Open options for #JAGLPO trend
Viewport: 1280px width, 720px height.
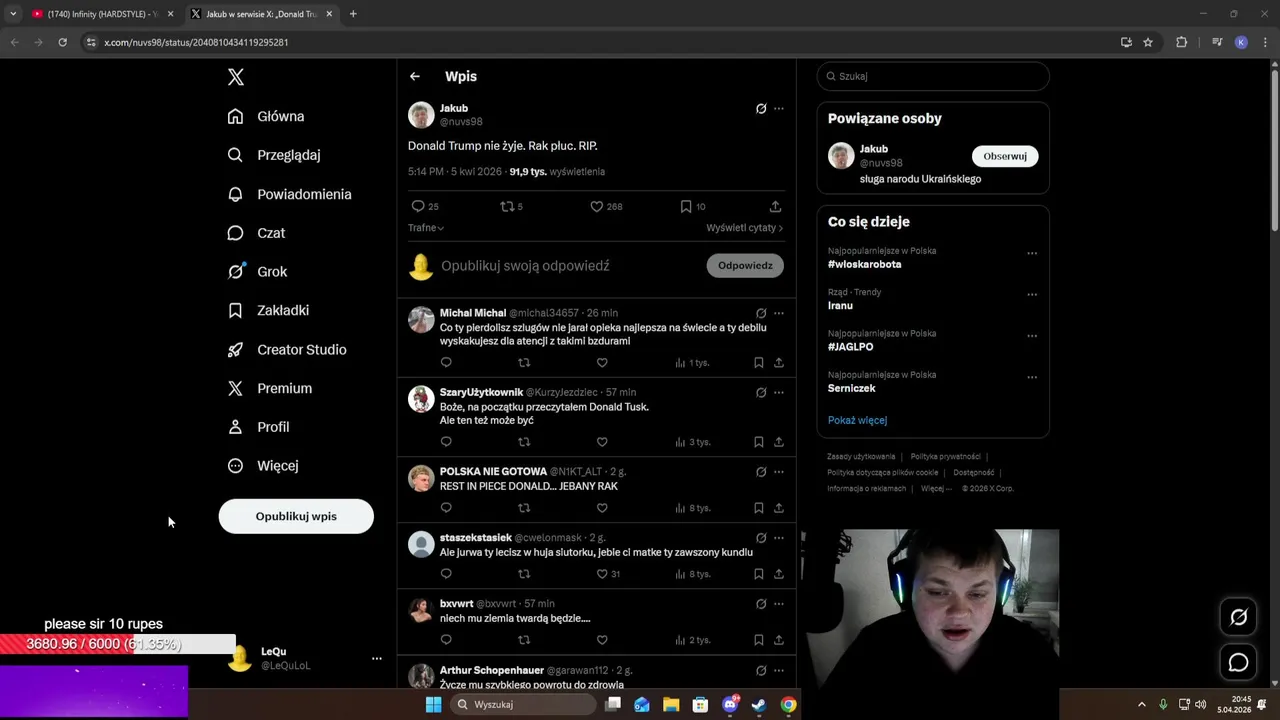pos(1032,336)
